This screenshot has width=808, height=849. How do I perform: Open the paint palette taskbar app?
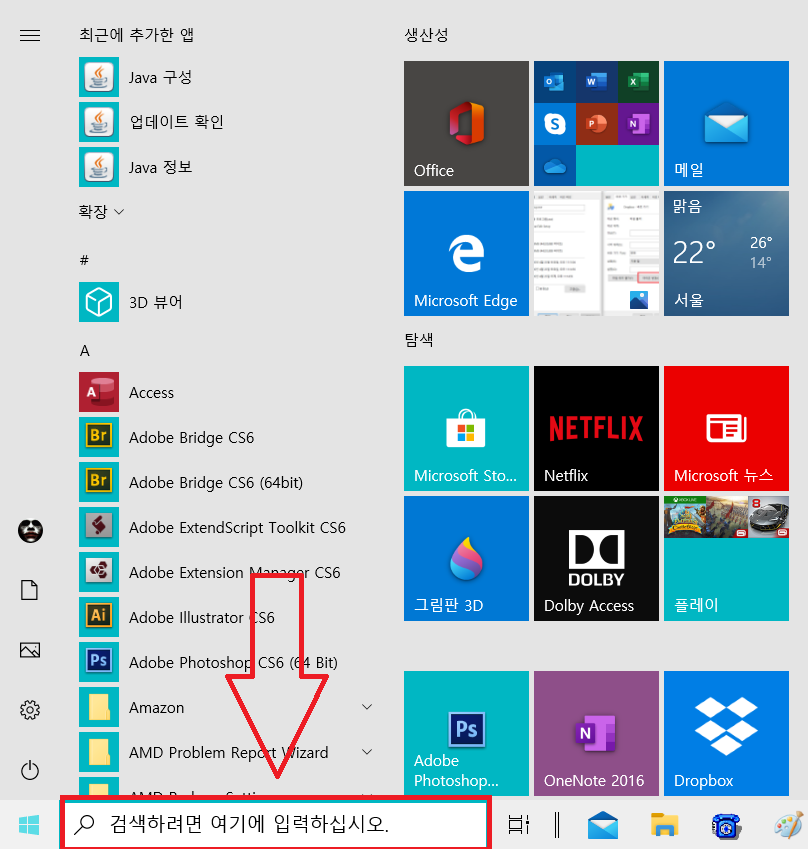(789, 825)
